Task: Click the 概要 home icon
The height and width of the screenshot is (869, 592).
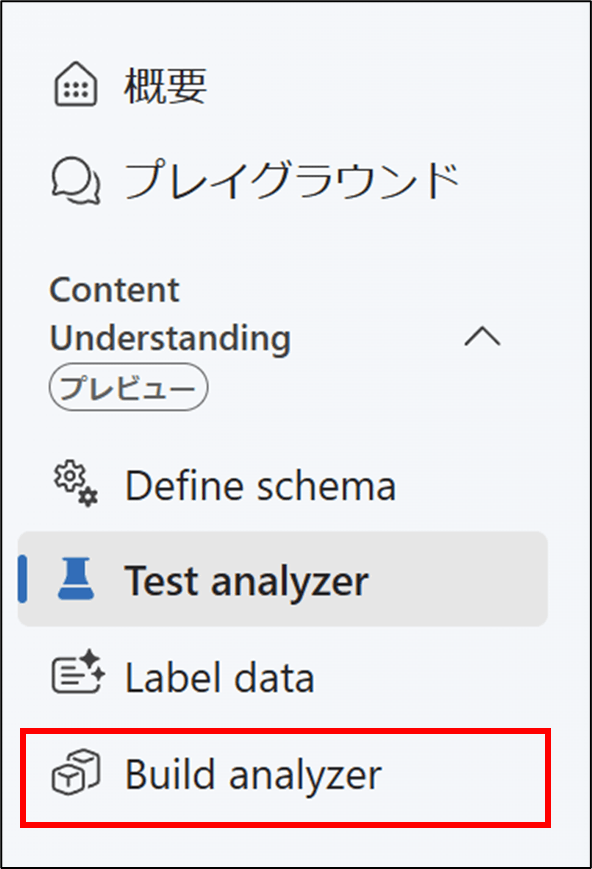Action: tap(76, 85)
